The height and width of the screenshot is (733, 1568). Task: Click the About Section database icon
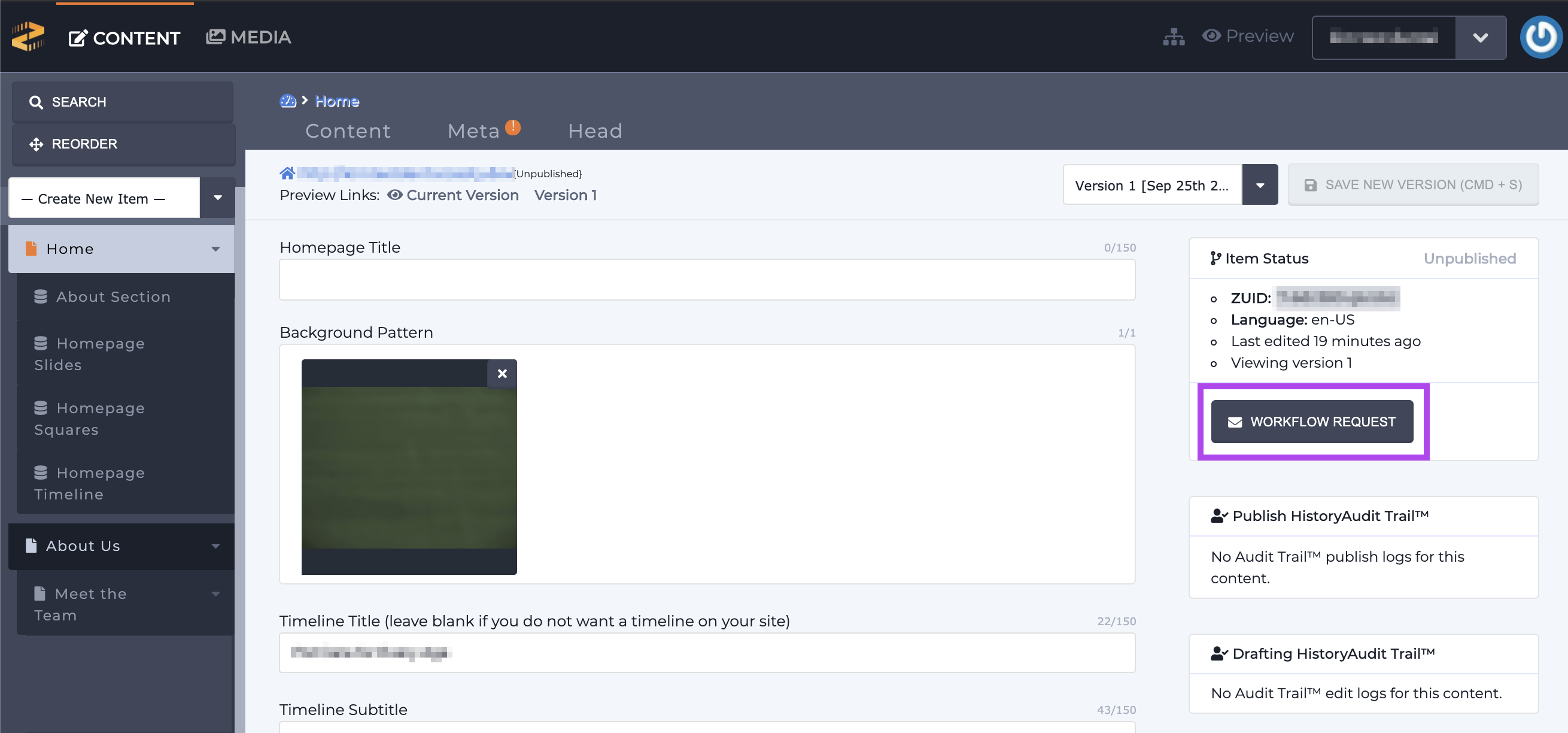pos(41,296)
